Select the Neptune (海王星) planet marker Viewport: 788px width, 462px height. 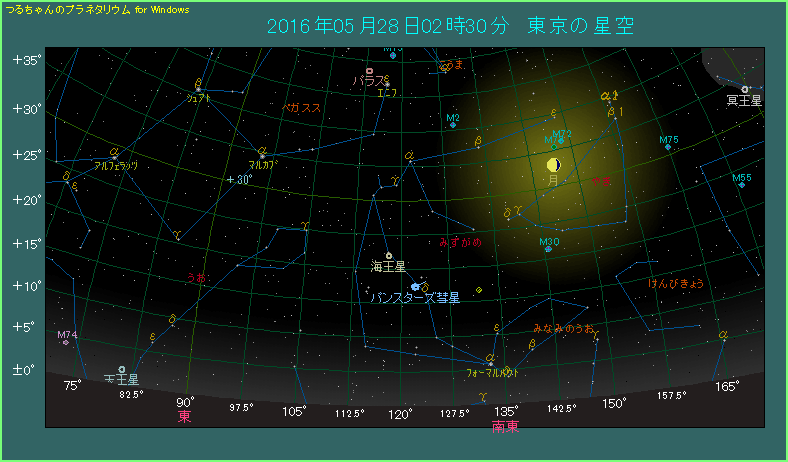[388, 255]
